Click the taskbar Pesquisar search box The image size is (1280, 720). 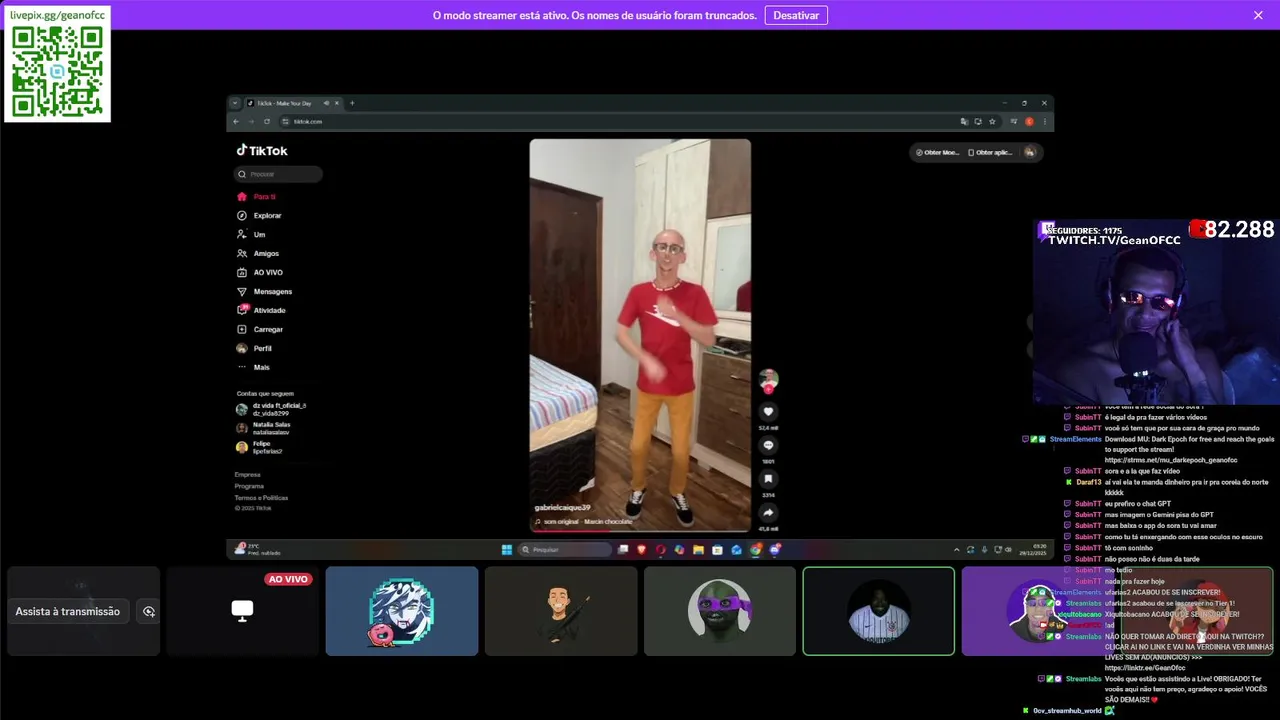pyautogui.click(x=565, y=549)
